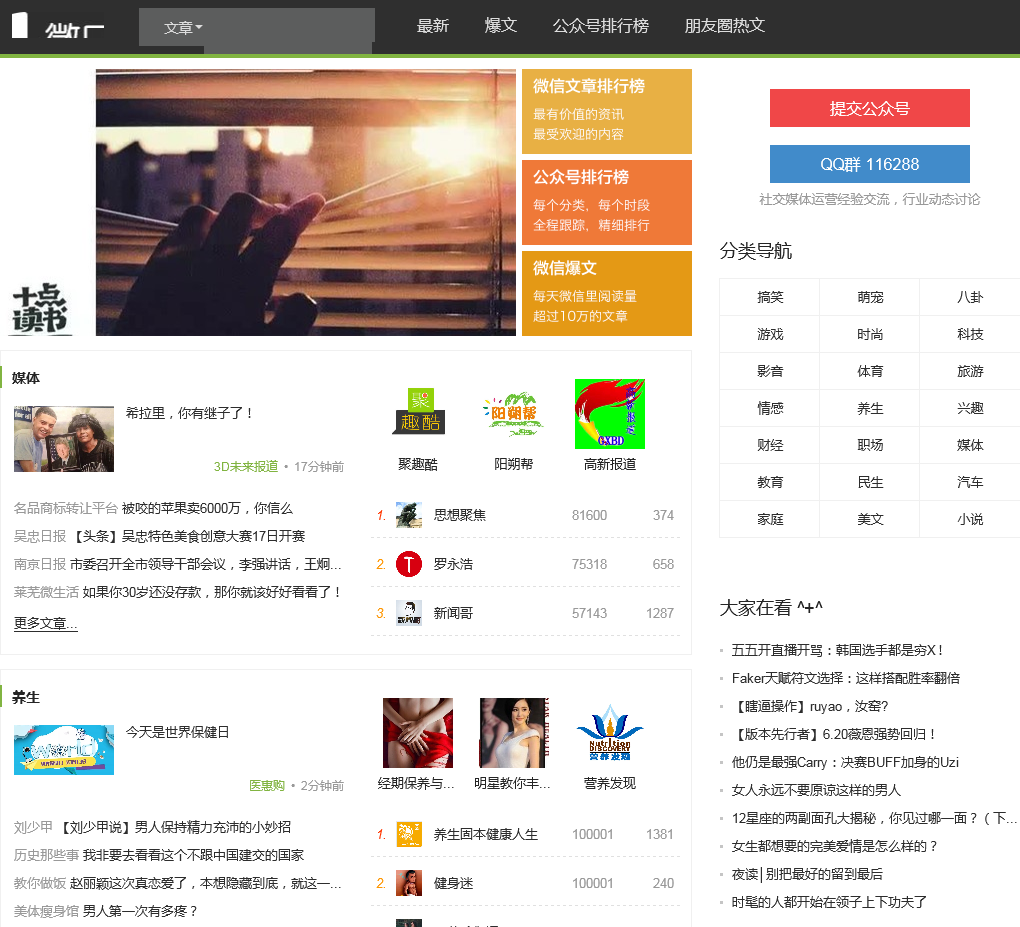Click the 十点读书 logo beside the banner
The width and height of the screenshot is (1020, 927).
40,308
